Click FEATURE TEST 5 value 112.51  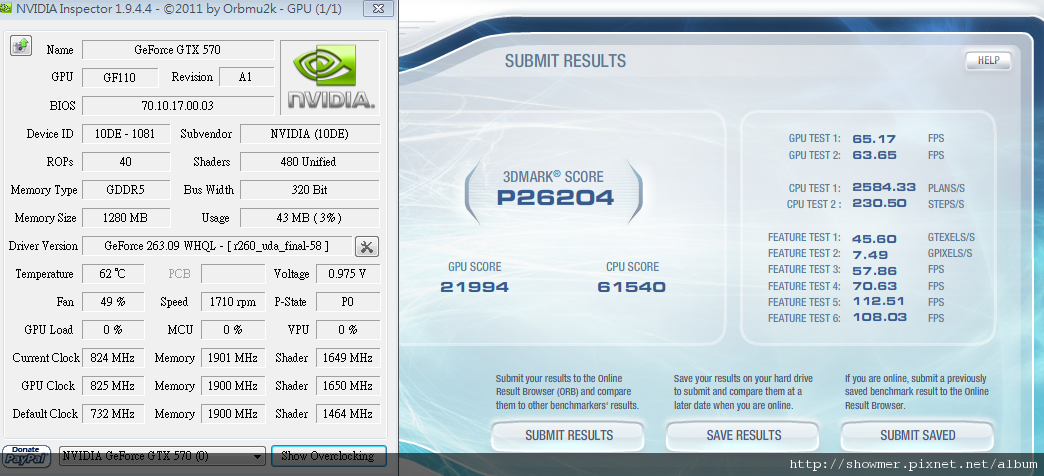click(x=878, y=302)
